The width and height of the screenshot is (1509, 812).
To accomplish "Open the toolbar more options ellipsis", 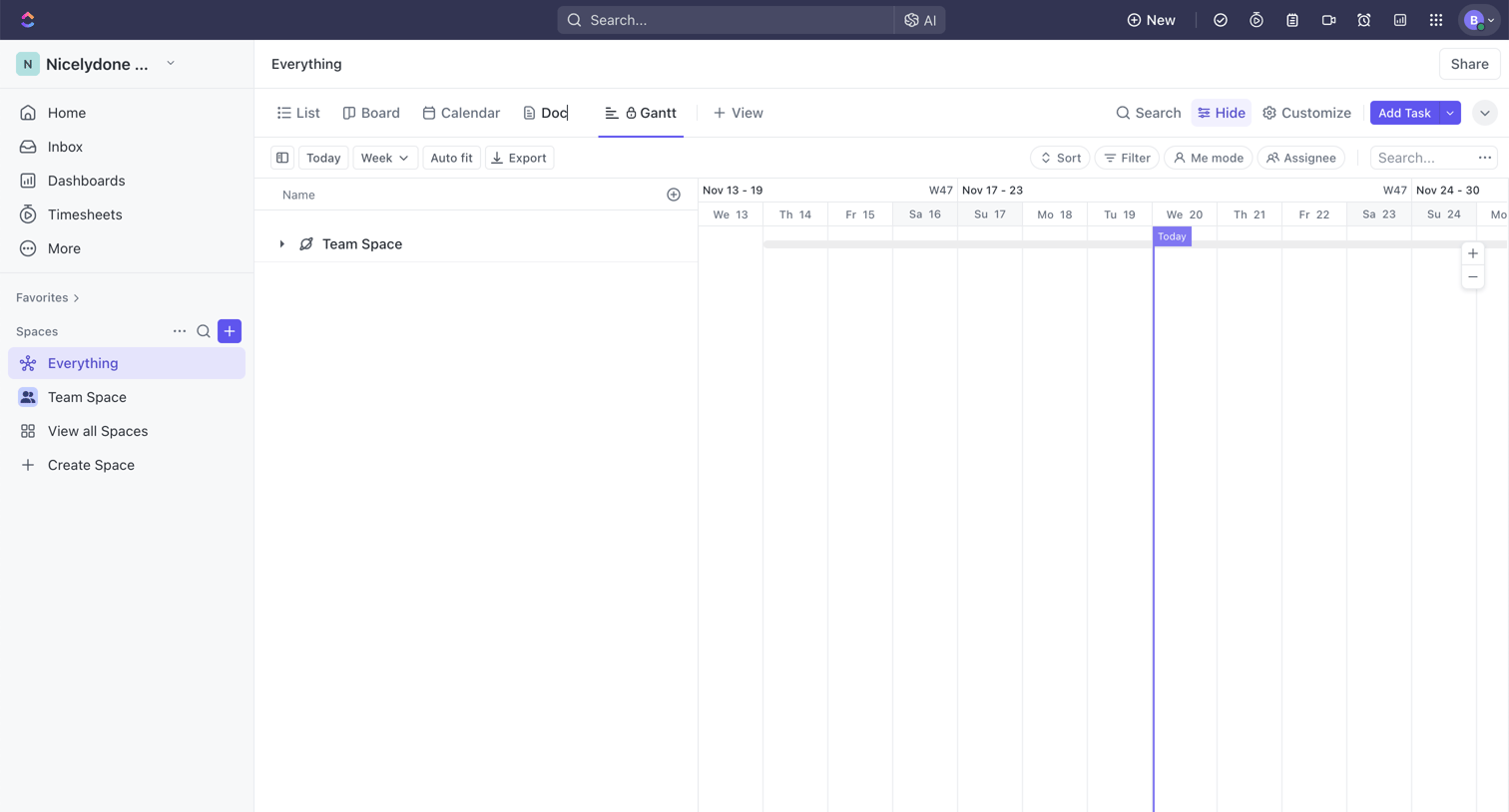I will (1485, 158).
